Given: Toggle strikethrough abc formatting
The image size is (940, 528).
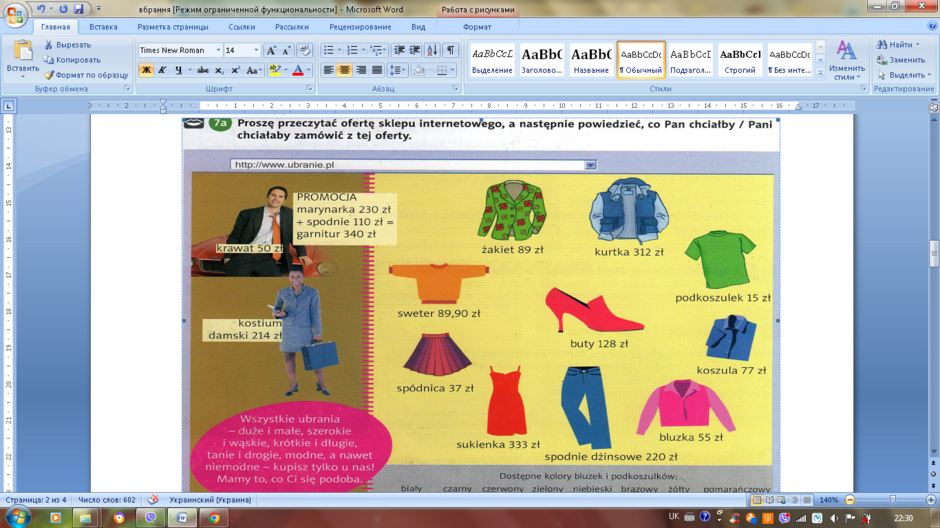Looking at the screenshot, I should click(203, 70).
